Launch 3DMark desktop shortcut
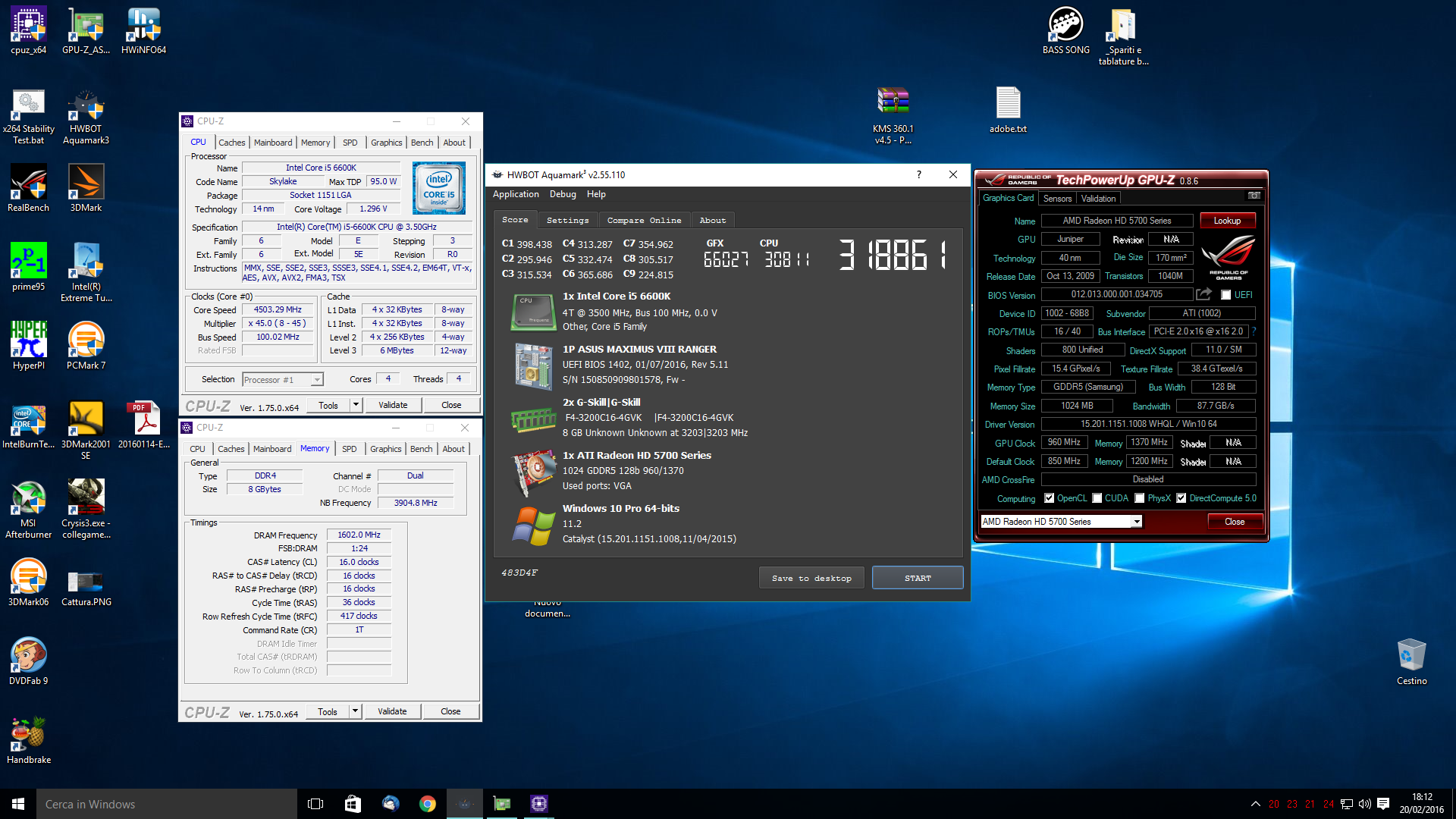The height and width of the screenshot is (819, 1456). 86,188
